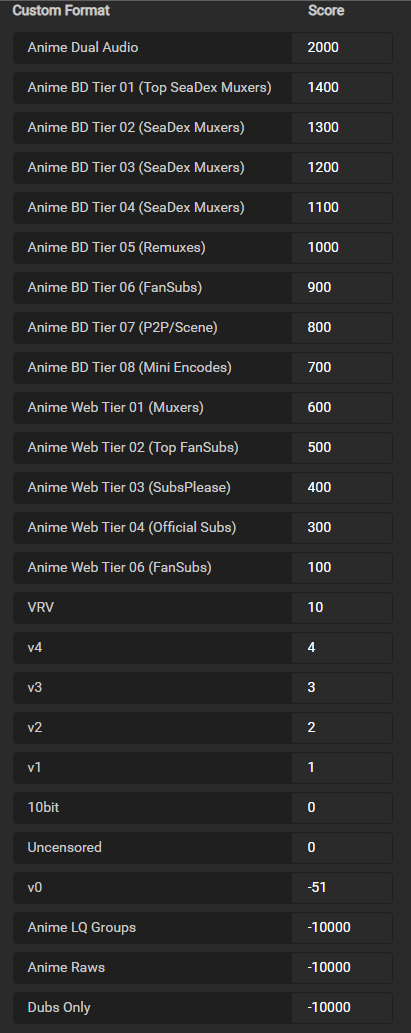Viewport: 411px width, 1033px height.
Task: Edit score for Anime BD Tier 01
Action: click(x=342, y=88)
